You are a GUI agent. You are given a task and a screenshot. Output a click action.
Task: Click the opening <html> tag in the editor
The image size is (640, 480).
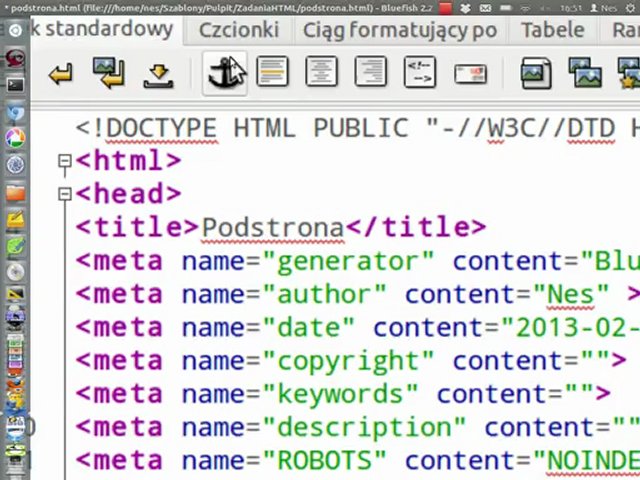point(129,161)
